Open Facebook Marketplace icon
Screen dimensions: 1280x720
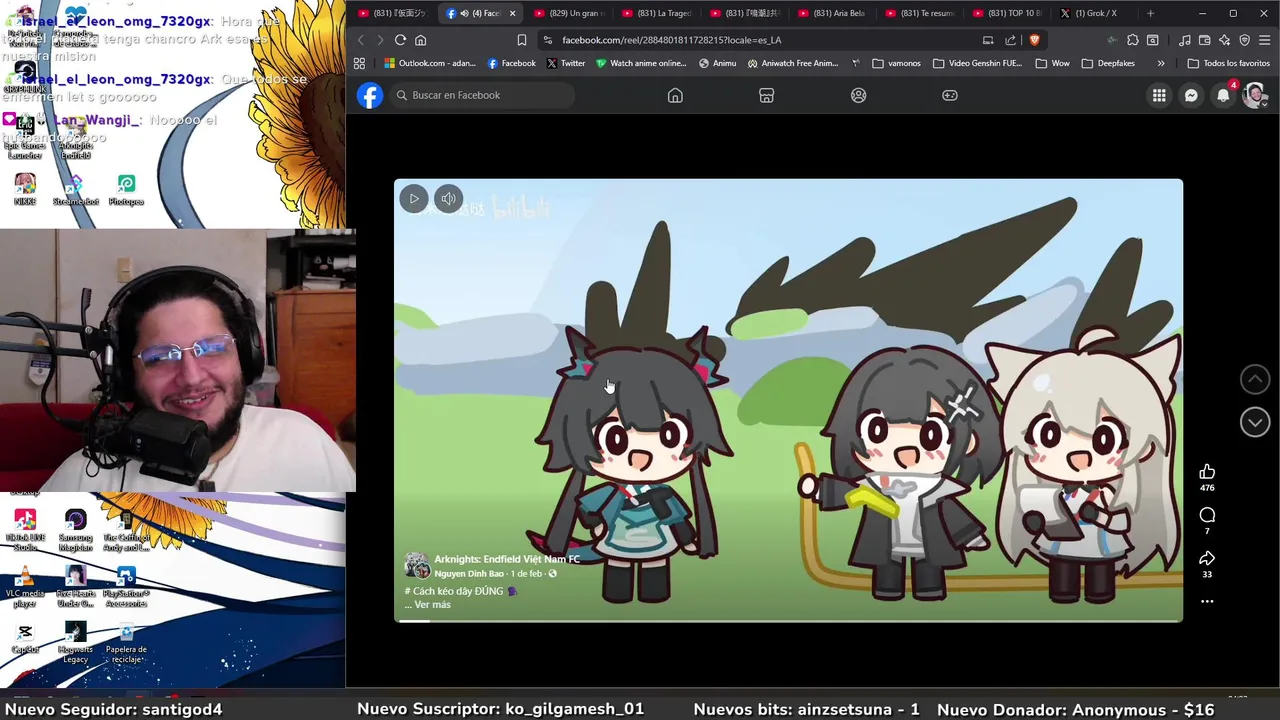pyautogui.click(x=767, y=95)
